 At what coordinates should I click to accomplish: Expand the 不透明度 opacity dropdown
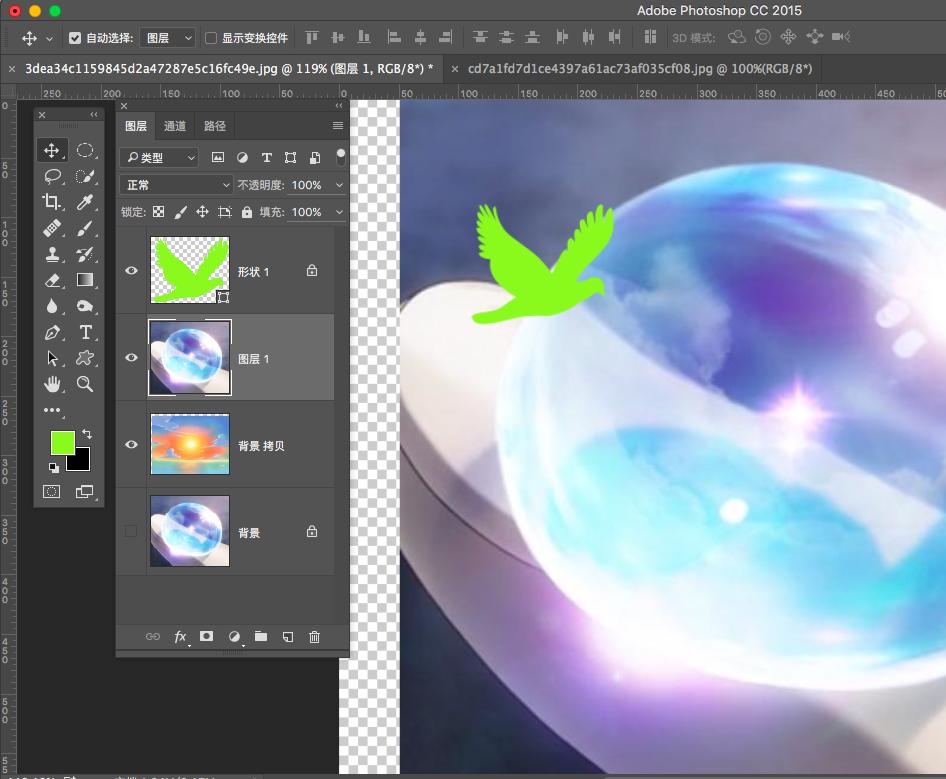coord(340,185)
